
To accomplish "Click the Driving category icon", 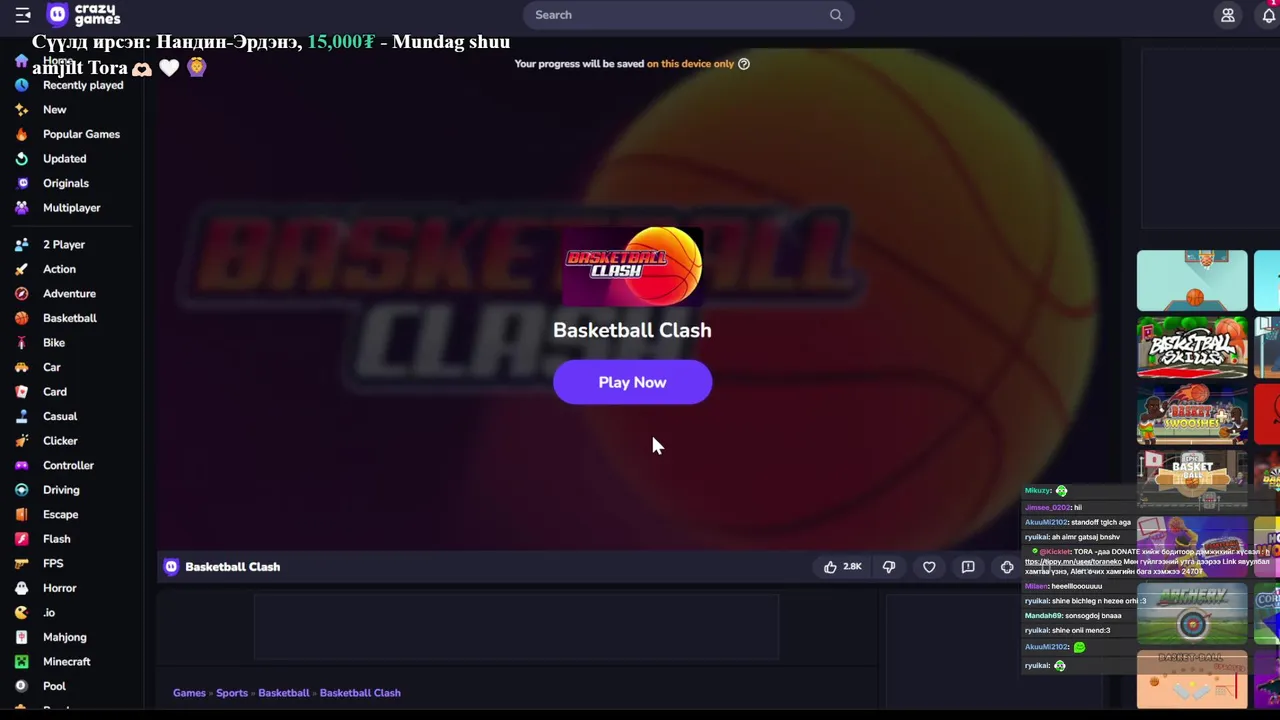I will click(21, 490).
